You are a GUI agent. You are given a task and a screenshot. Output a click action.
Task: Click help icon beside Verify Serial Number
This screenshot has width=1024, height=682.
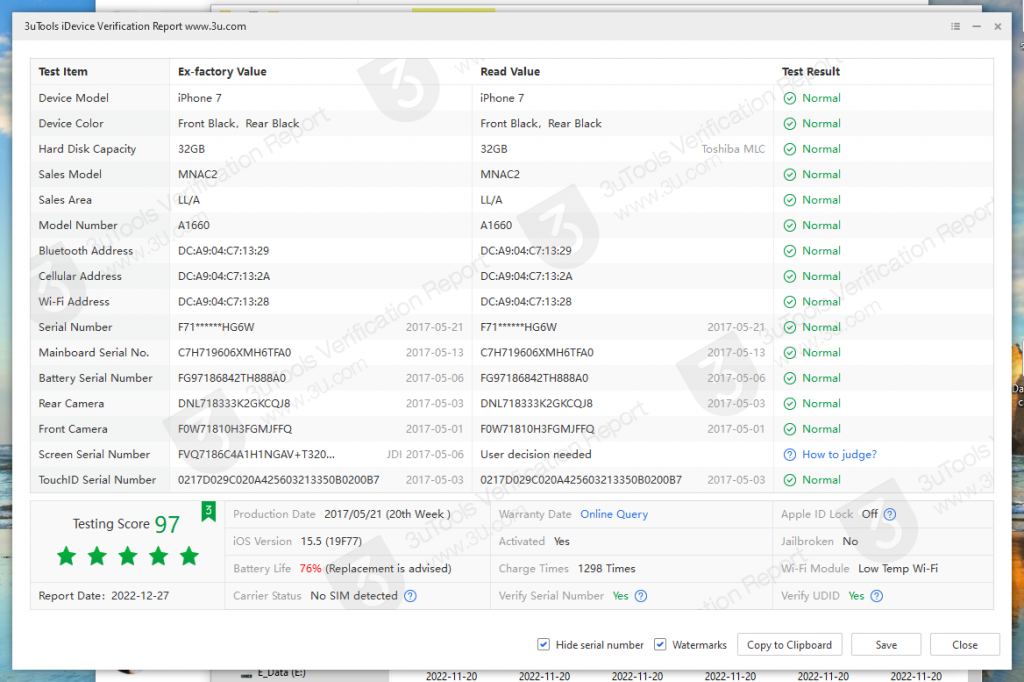point(641,596)
